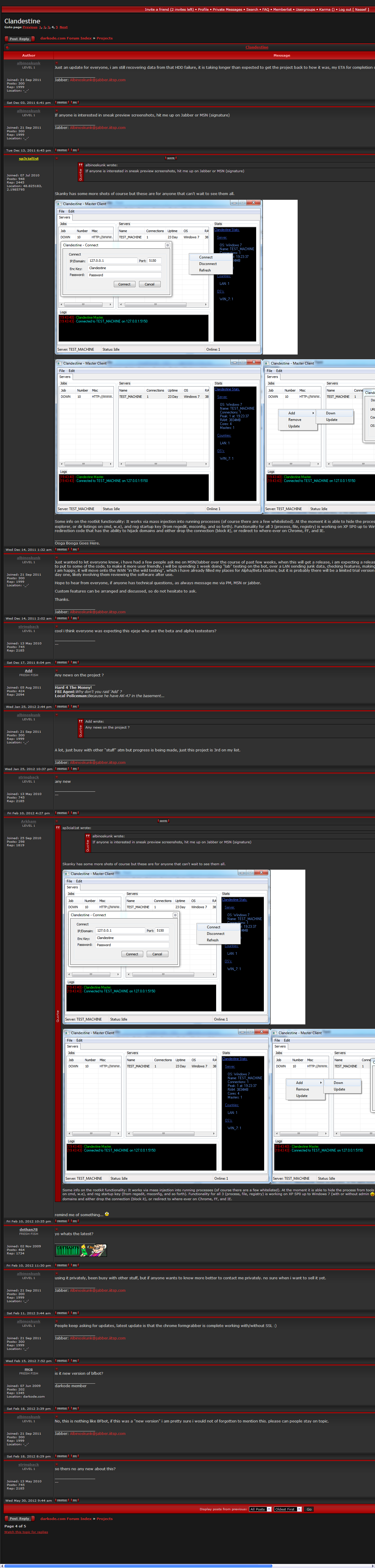Open sp3cial1st's author name link
This screenshot has height=1568, width=375.
[x=29, y=158]
